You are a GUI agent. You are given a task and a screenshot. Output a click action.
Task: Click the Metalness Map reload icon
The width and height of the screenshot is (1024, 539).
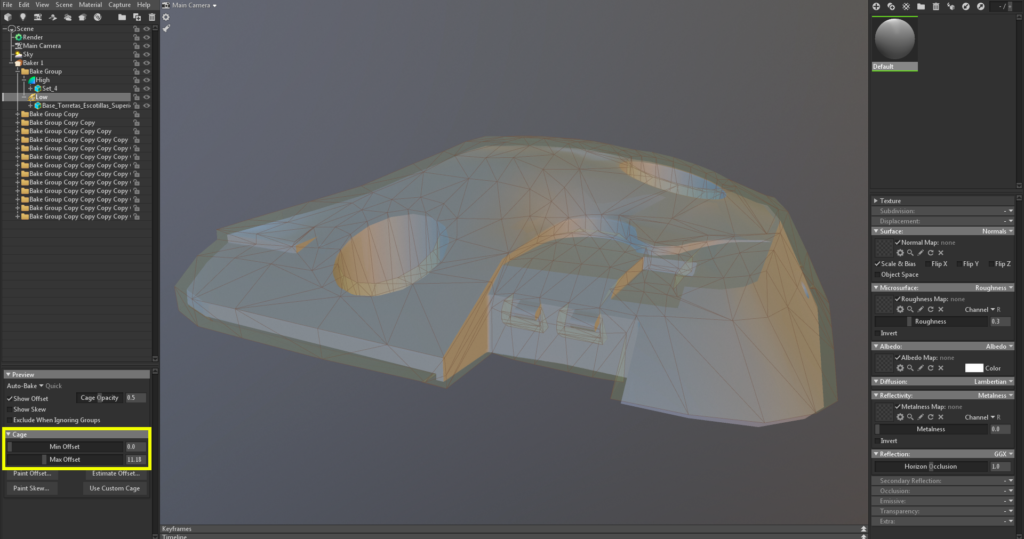[931, 417]
